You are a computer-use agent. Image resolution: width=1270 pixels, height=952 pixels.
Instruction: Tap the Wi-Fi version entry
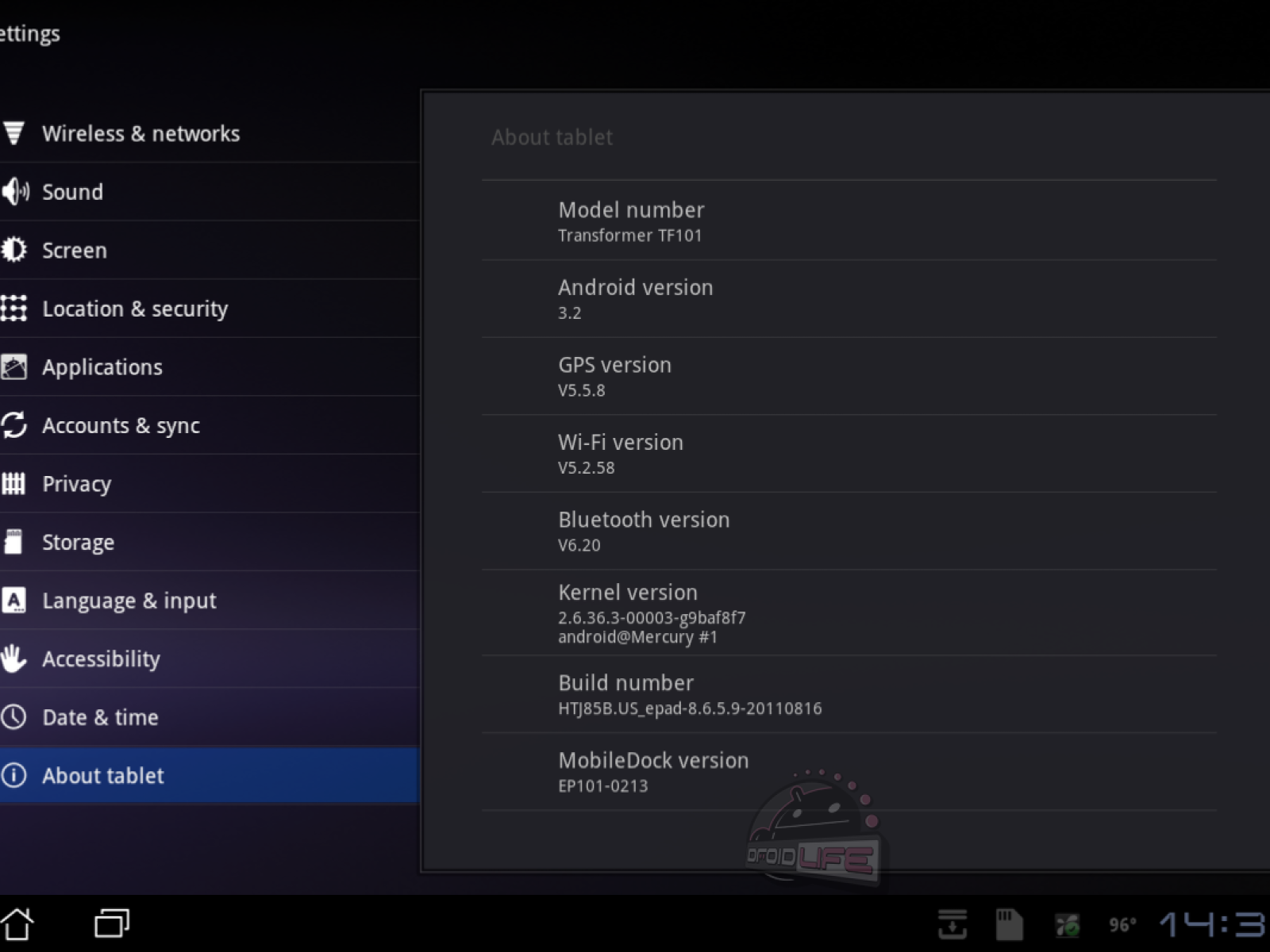coord(849,454)
